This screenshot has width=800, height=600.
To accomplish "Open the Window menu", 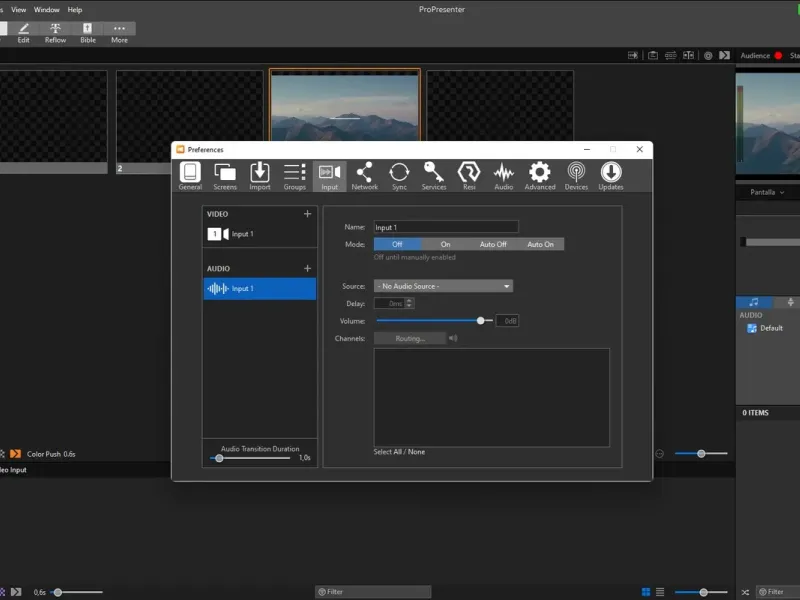I will point(46,10).
